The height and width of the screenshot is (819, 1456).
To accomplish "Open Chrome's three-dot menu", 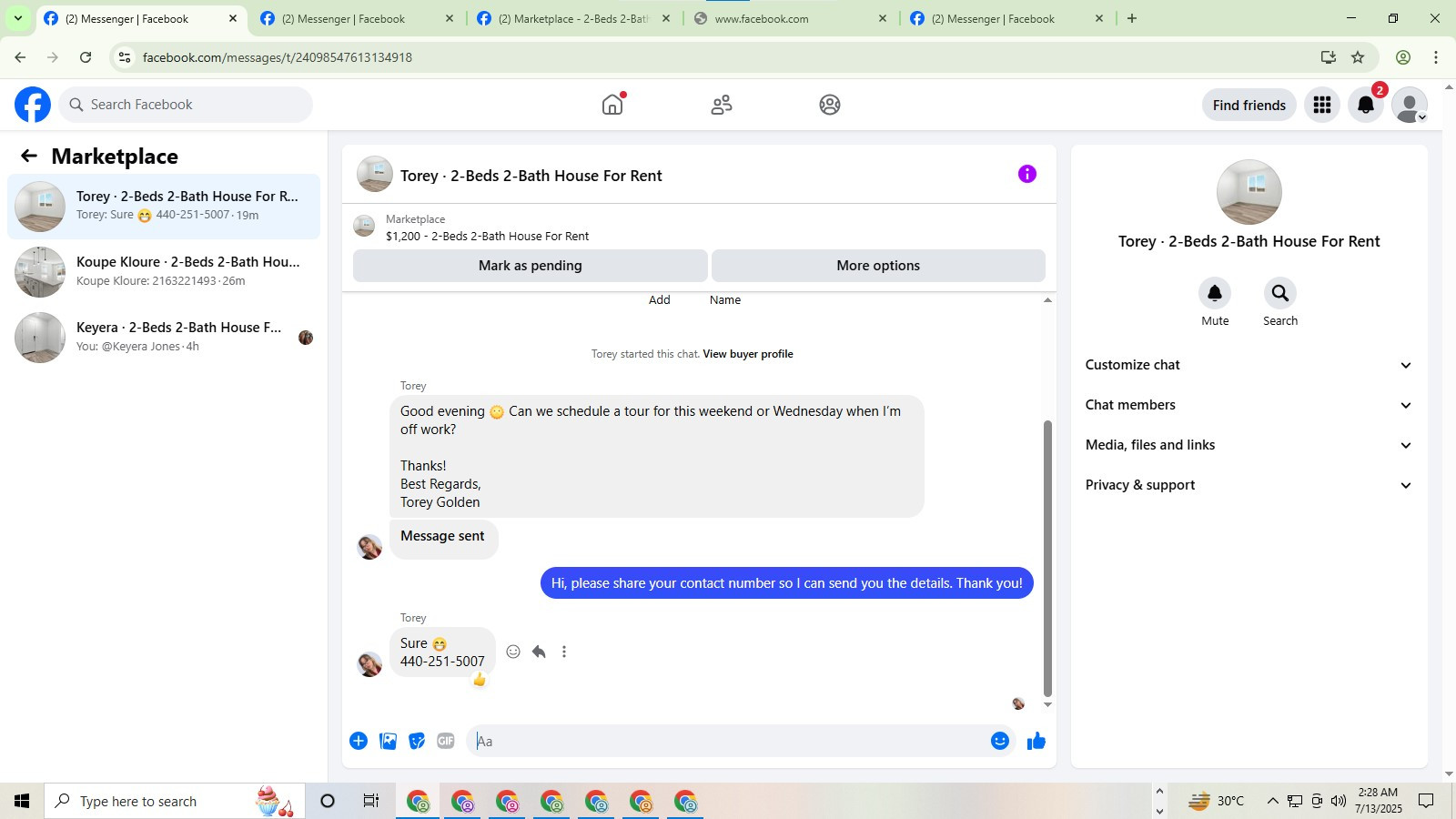I will (1436, 57).
